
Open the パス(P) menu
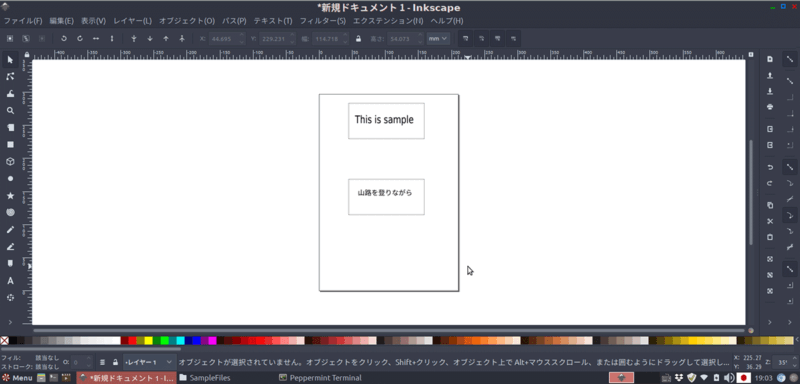coord(234,21)
